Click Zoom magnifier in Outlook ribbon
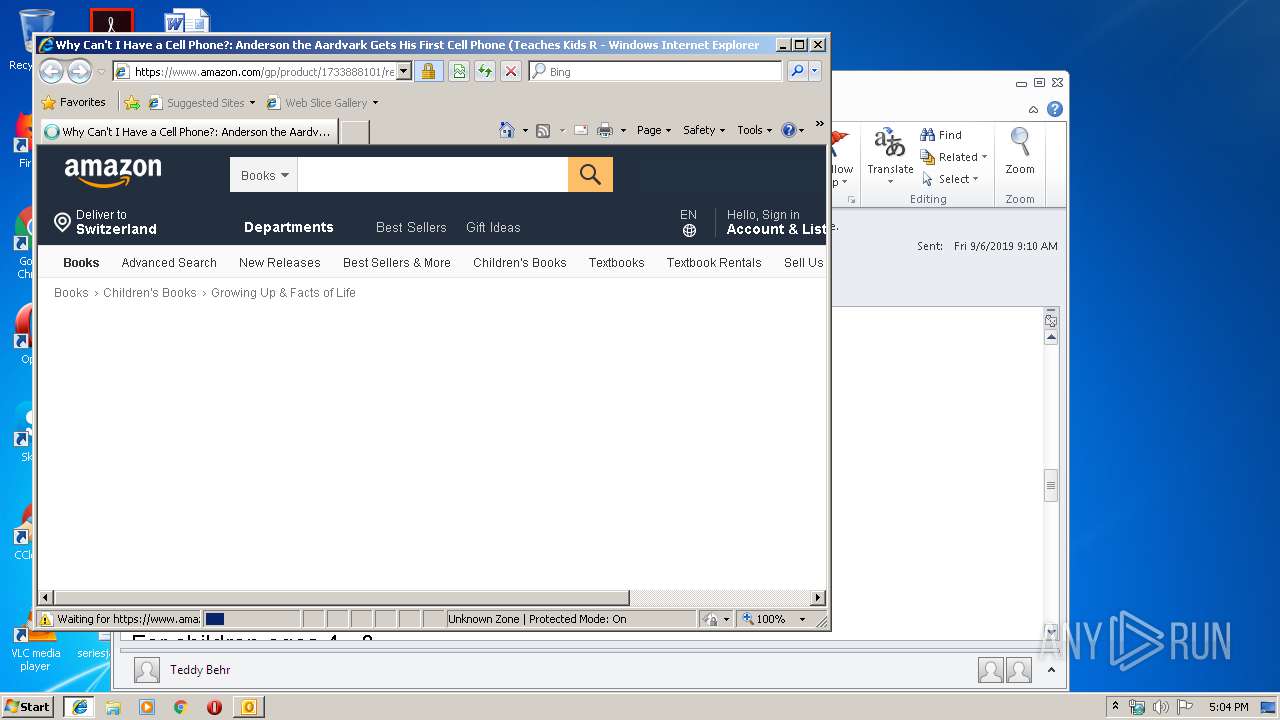The image size is (1280, 720). [x=1020, y=152]
